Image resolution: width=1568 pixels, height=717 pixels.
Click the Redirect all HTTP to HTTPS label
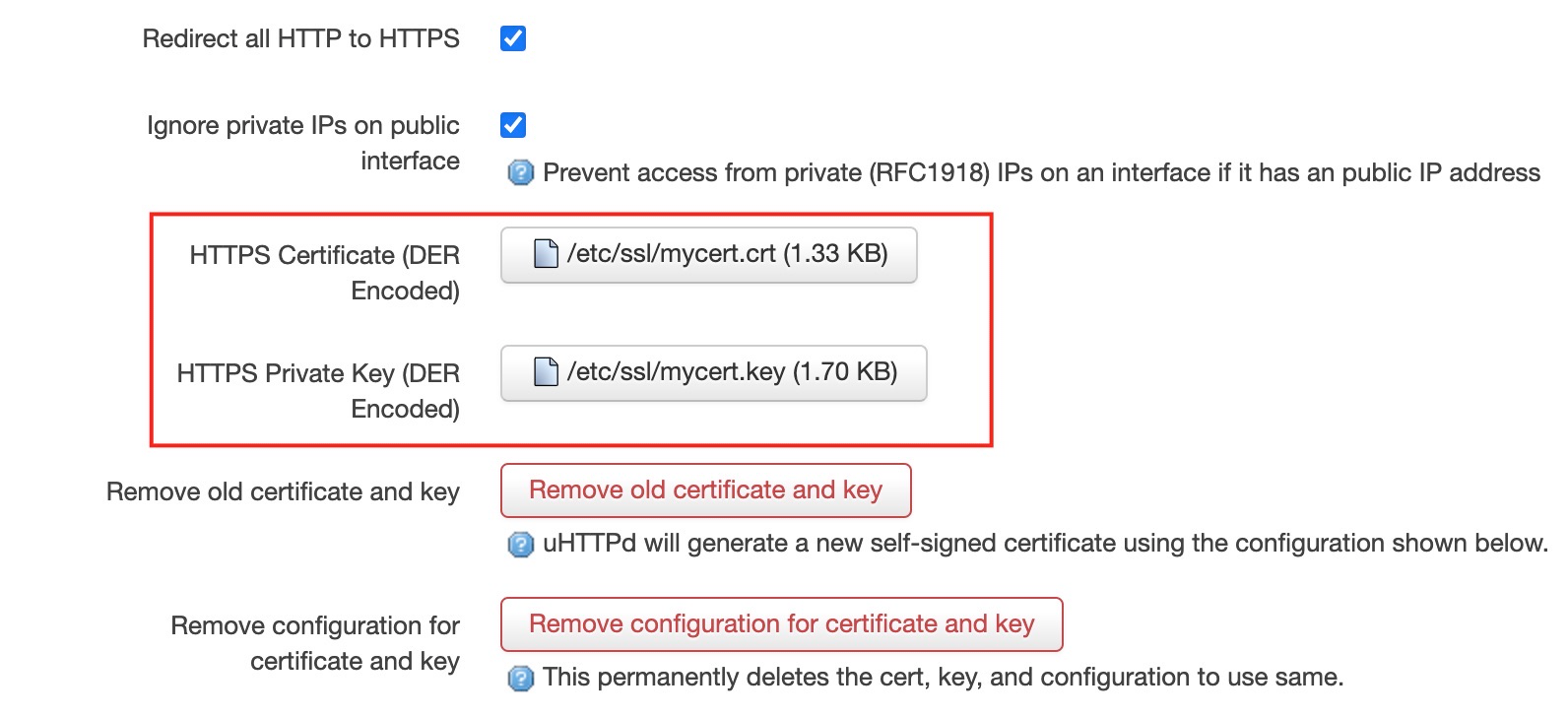300,38
